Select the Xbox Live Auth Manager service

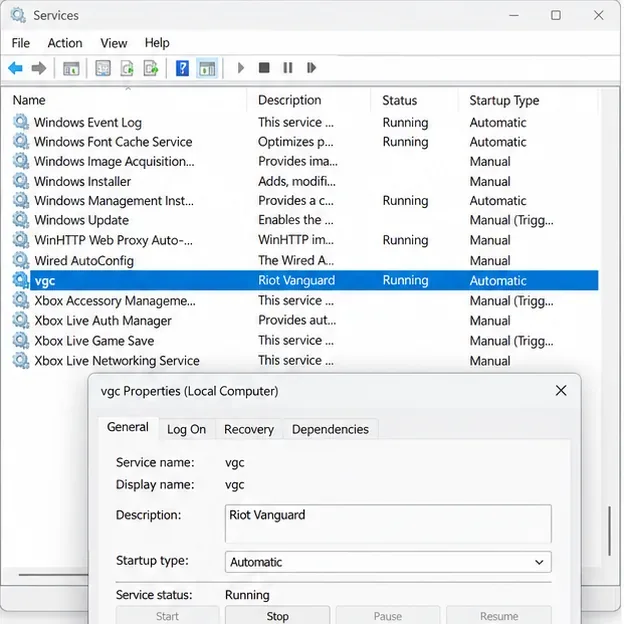point(103,321)
